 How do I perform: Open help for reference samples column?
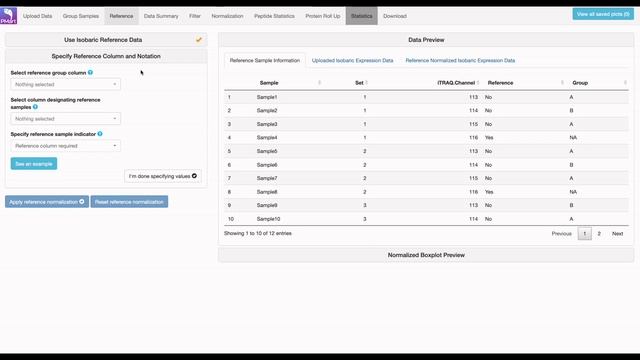(35, 107)
